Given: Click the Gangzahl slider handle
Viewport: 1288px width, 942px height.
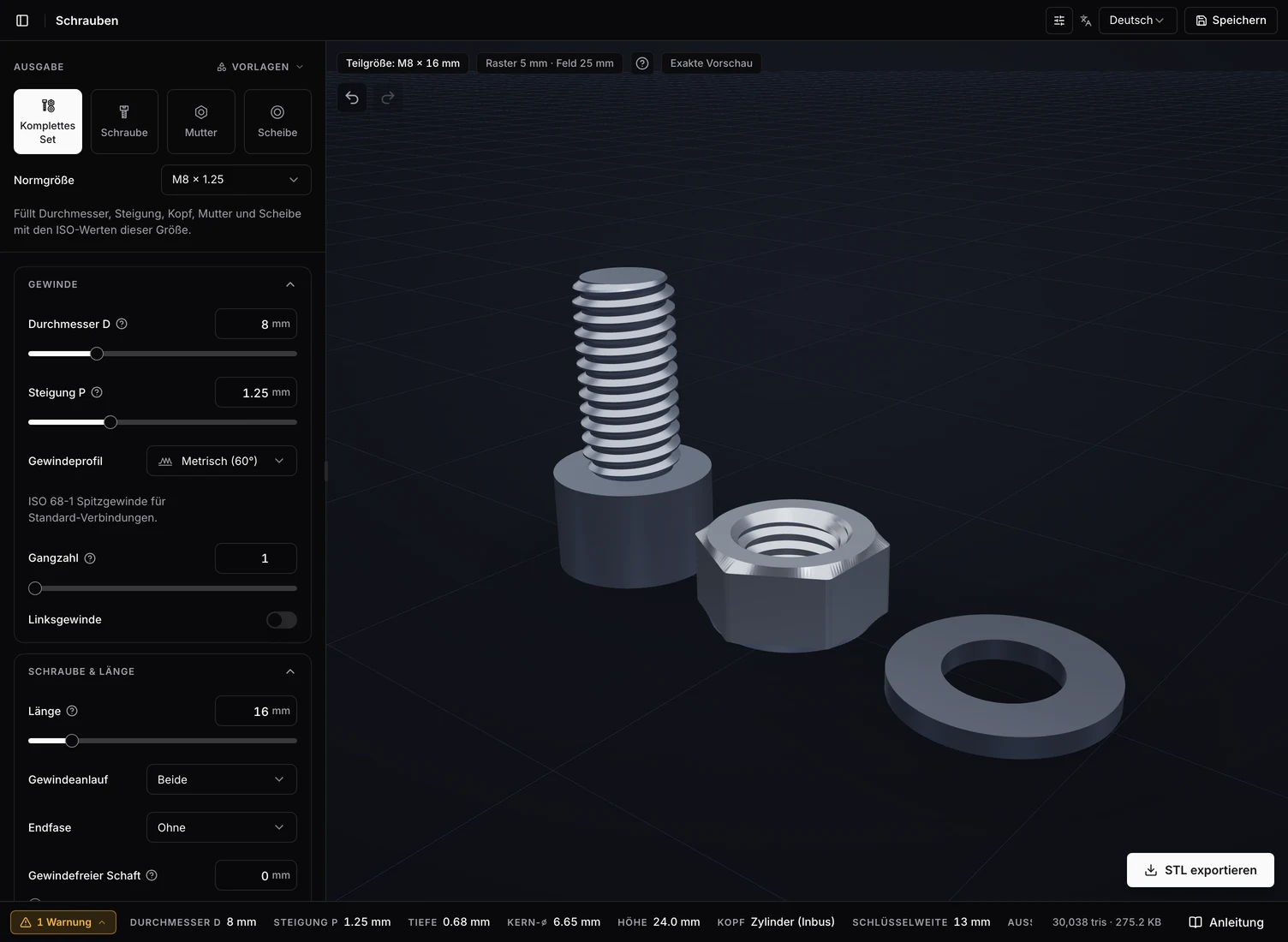Looking at the screenshot, I should [35, 588].
